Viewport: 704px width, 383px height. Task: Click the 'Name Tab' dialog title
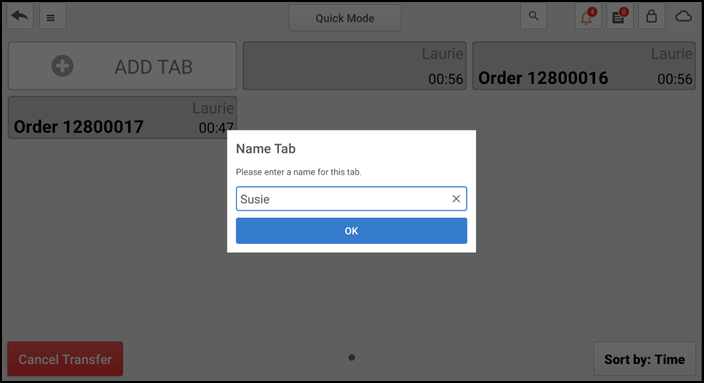266,149
